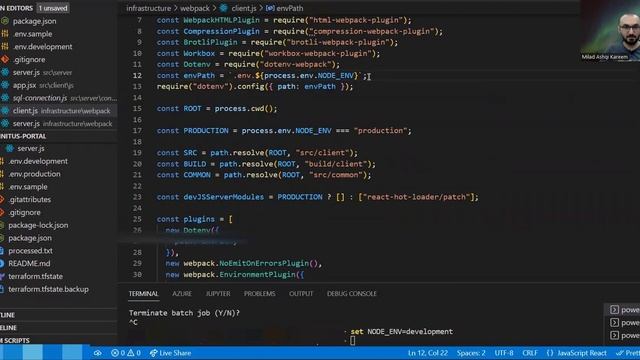Click the Prettier status bar item
Image resolution: width=640 pixels, height=360 pixels.
point(628,353)
